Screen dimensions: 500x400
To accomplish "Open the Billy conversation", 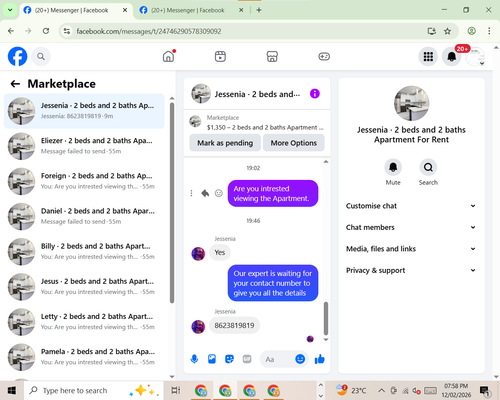I will pos(84,252).
